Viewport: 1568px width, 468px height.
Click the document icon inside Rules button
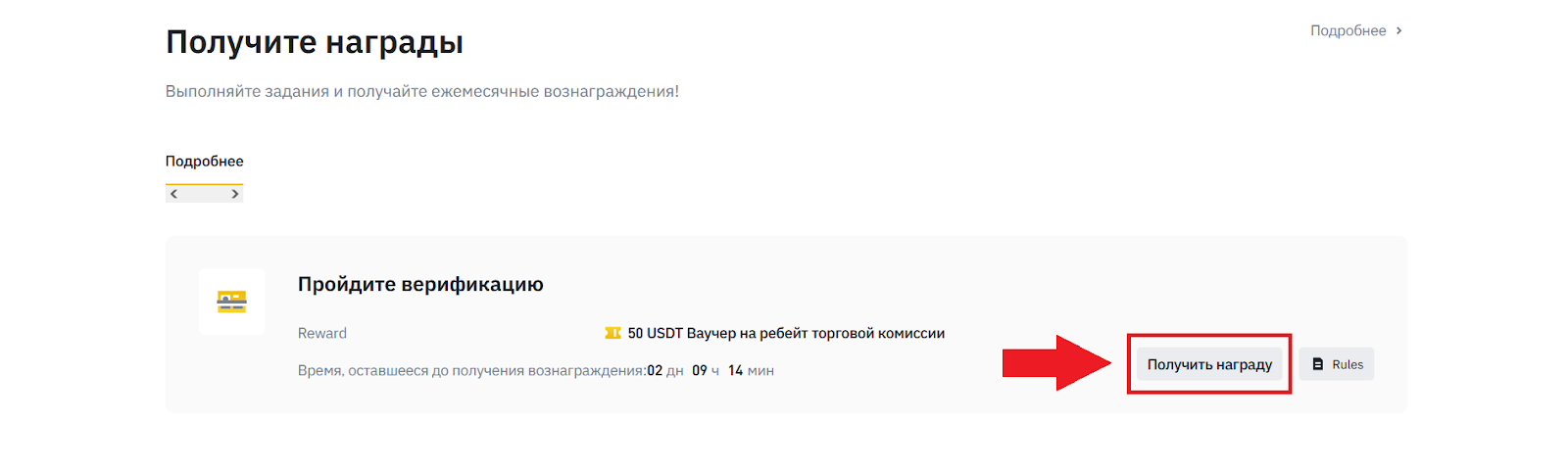coord(1318,364)
